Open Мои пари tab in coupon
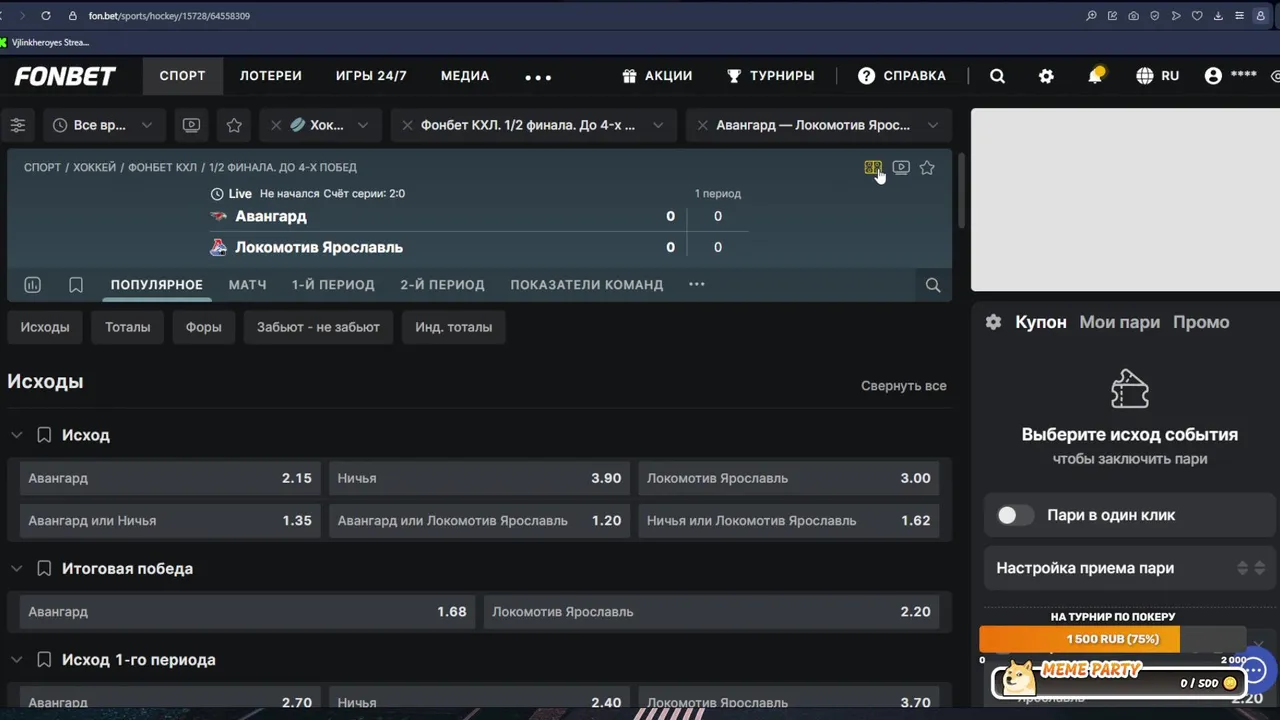 tap(1120, 322)
